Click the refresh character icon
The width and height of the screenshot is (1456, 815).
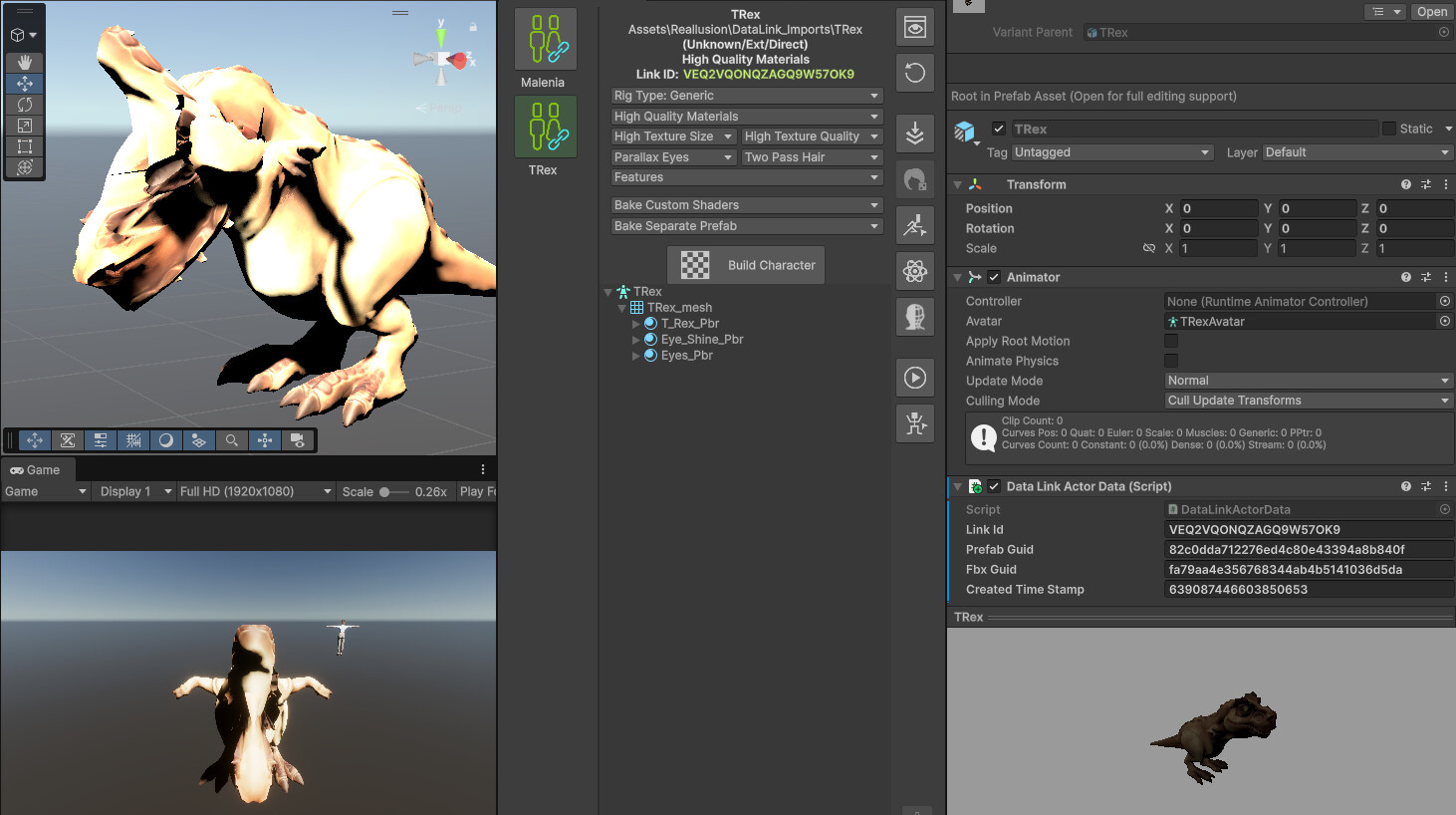pyautogui.click(x=914, y=73)
